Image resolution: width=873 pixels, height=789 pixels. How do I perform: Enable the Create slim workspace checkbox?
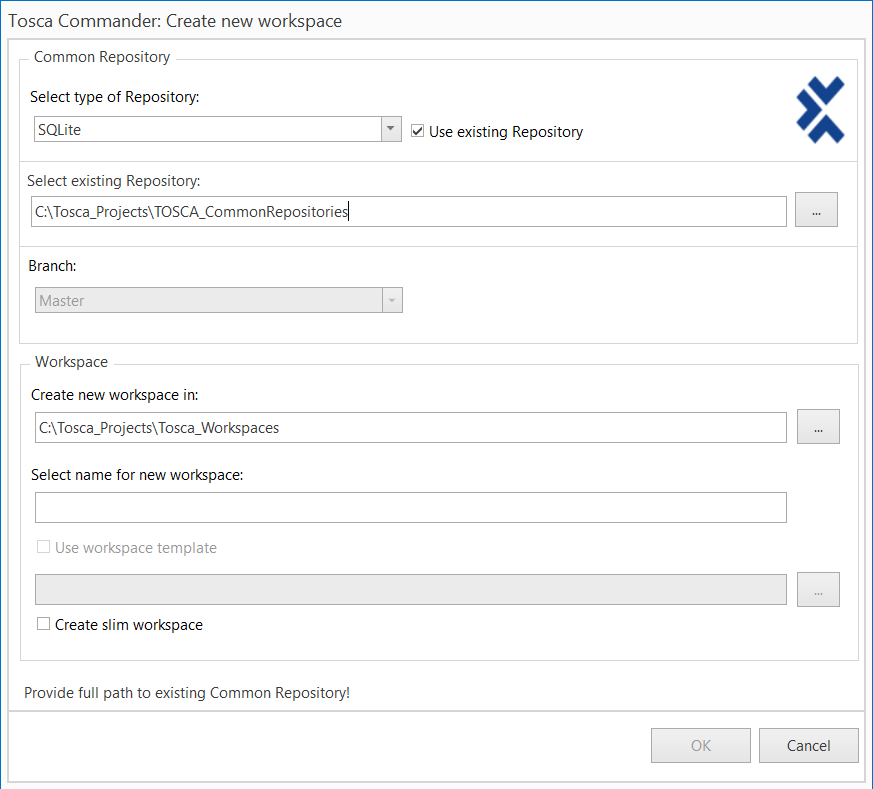[43, 624]
